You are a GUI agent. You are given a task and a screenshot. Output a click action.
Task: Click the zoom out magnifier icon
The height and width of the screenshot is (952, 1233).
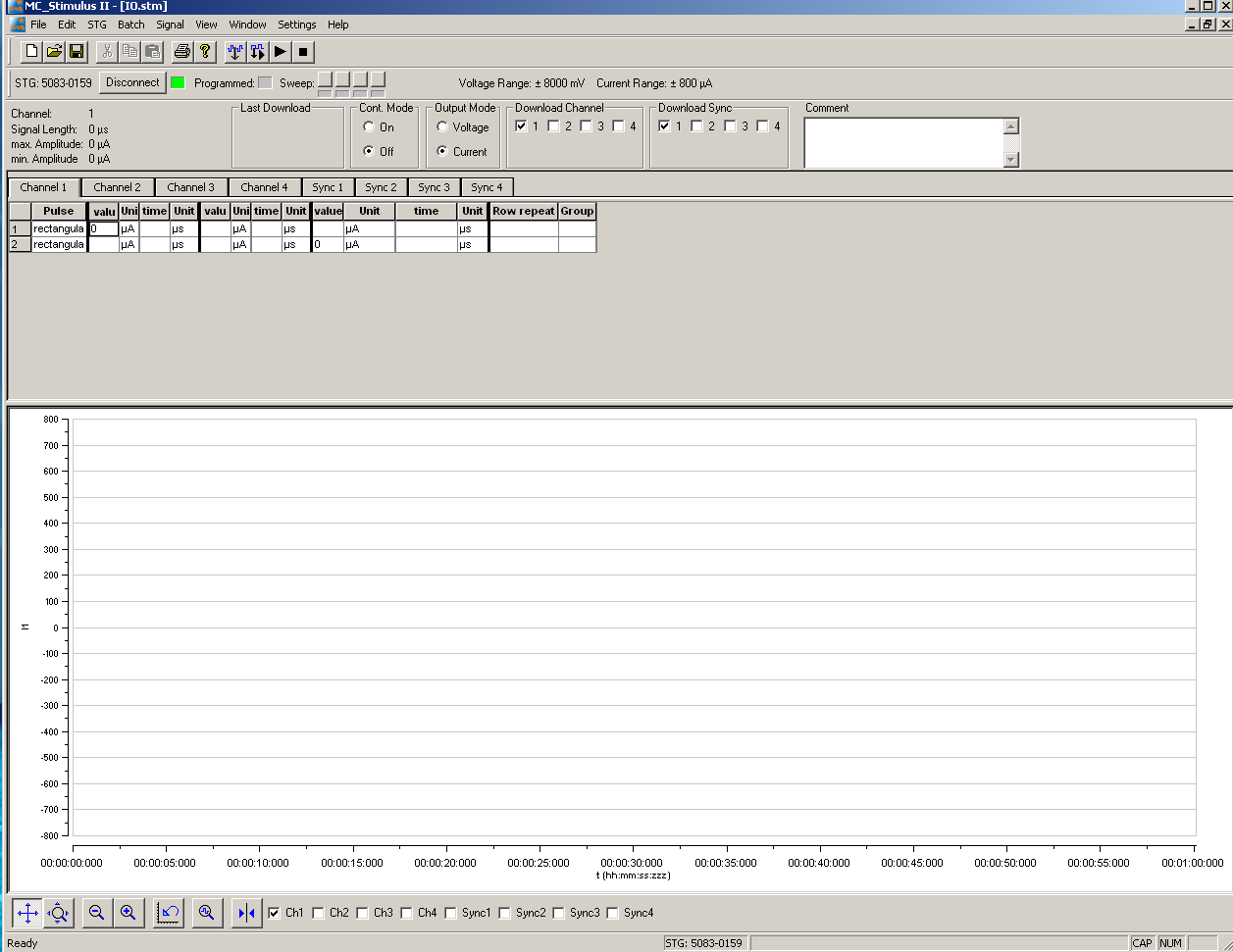96,913
